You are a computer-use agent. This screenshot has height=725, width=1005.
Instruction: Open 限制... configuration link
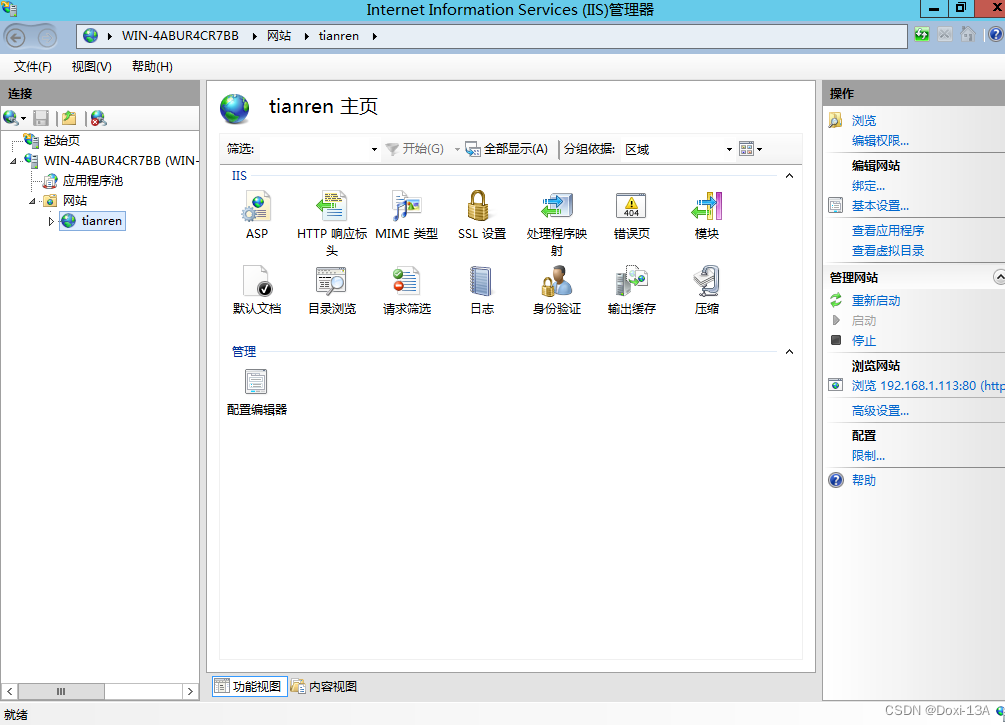point(868,456)
